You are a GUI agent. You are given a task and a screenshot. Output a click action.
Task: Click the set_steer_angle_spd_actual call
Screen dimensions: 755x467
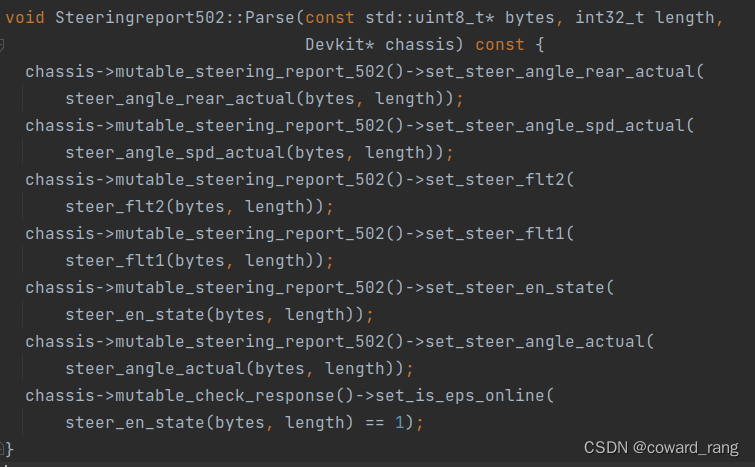pyautogui.click(x=560, y=126)
